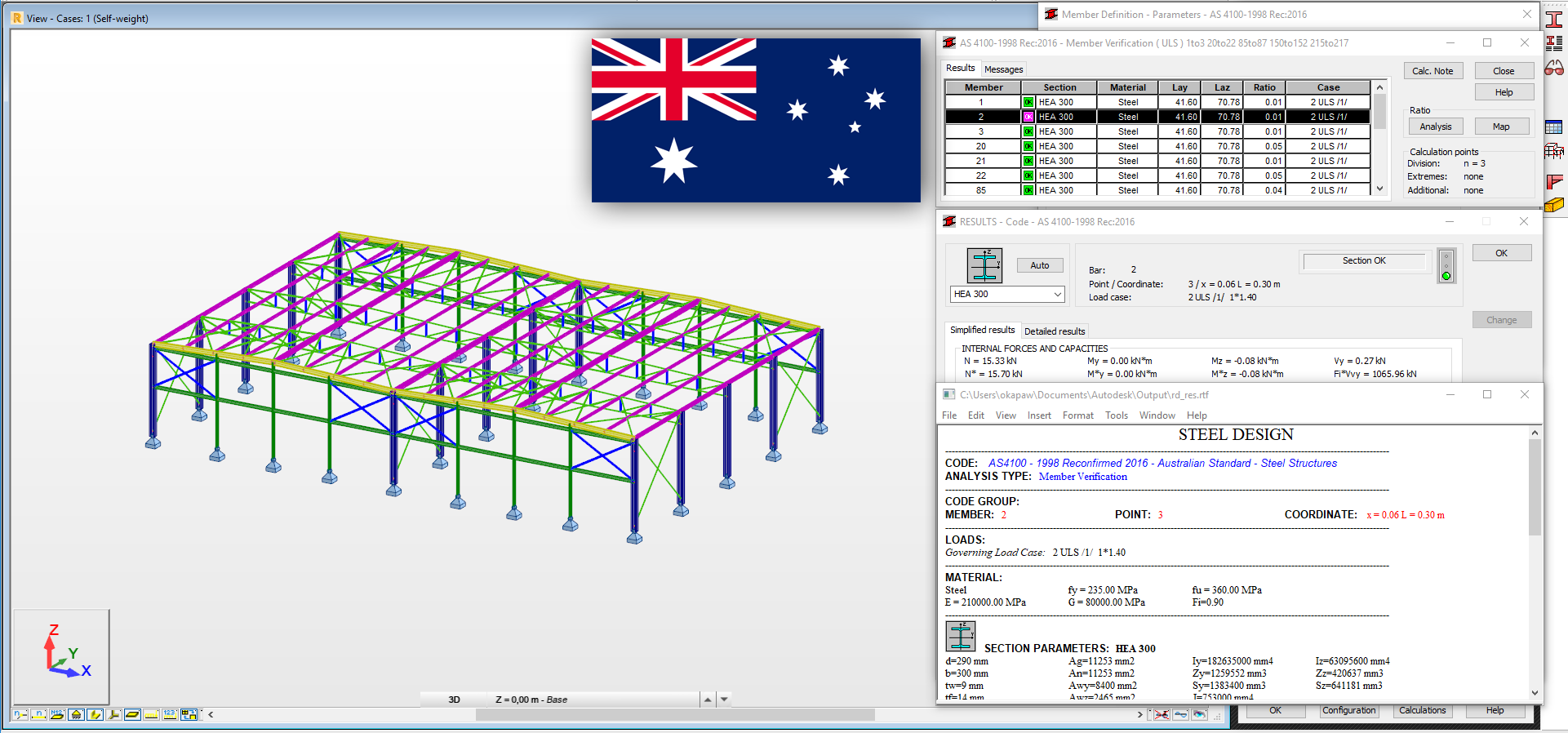Click the yellow timber beam icon
This screenshot has height=733, width=1568.
1554,205
